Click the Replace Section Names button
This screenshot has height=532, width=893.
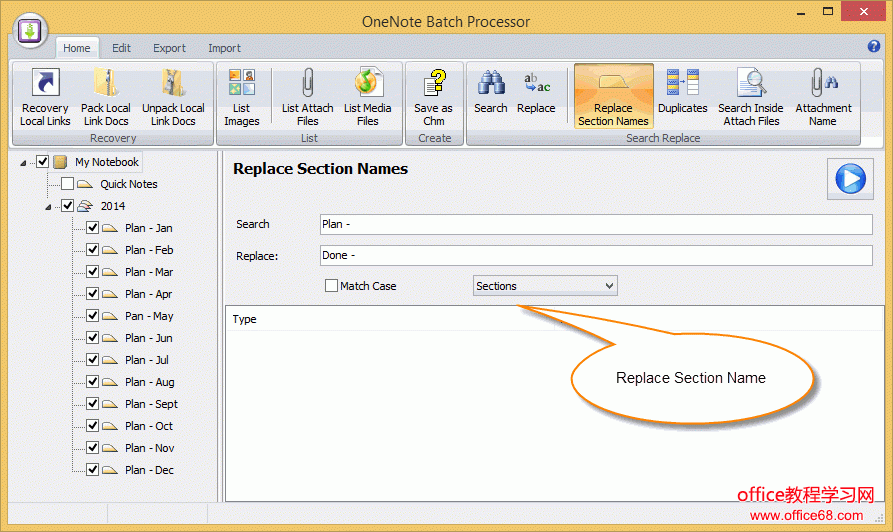tap(613, 97)
